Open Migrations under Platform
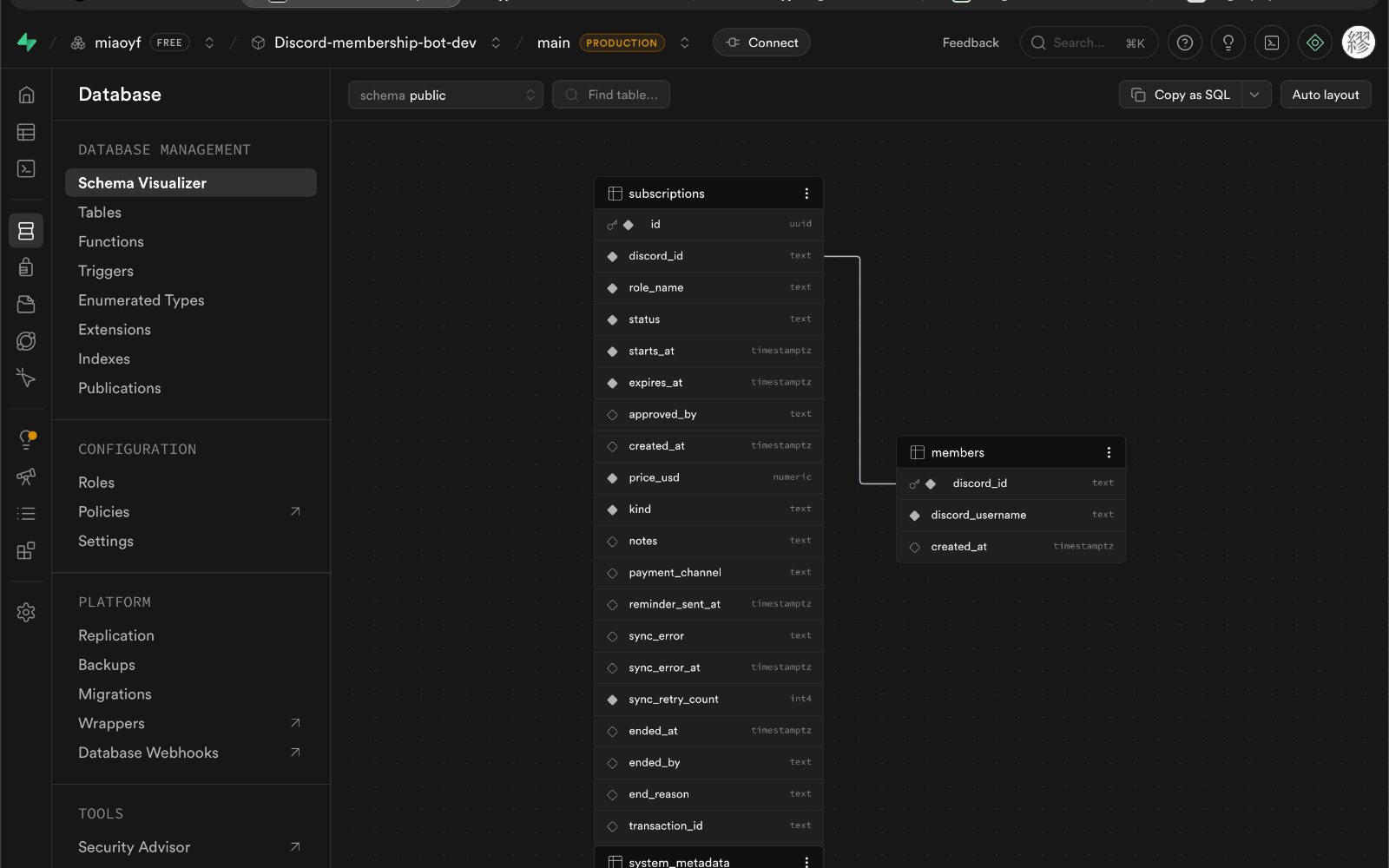The image size is (1389, 868). [115, 694]
